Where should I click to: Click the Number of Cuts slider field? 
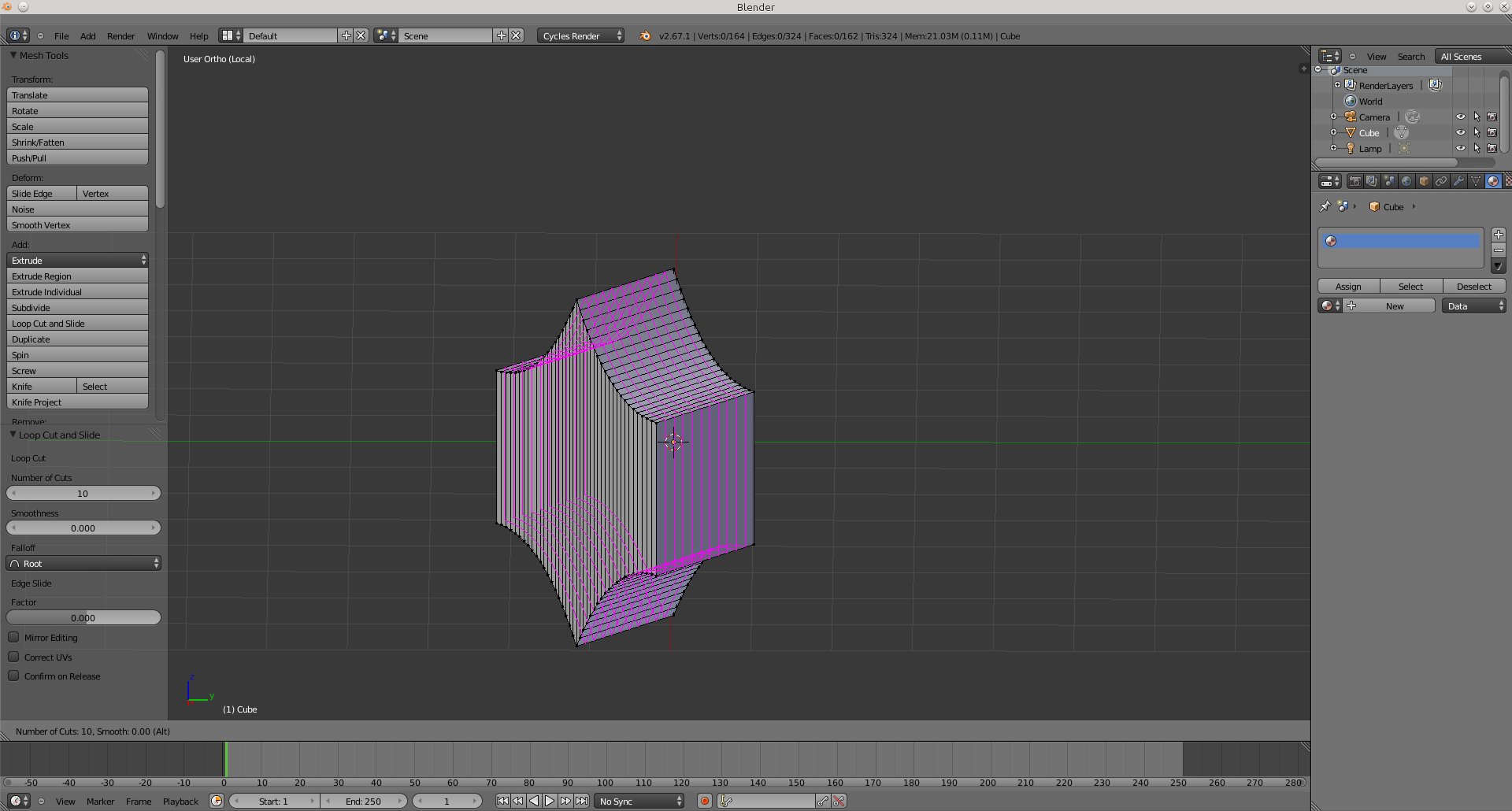[x=83, y=493]
